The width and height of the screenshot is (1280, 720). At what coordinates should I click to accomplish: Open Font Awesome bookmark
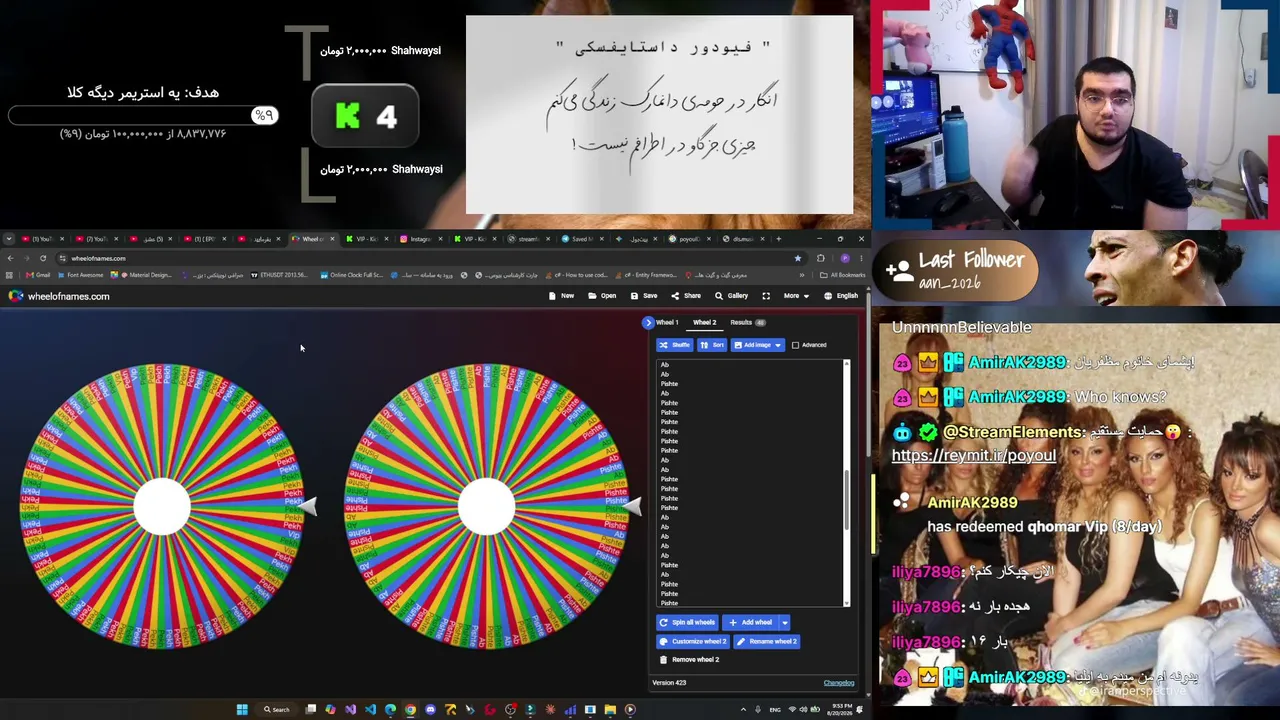tap(81, 275)
